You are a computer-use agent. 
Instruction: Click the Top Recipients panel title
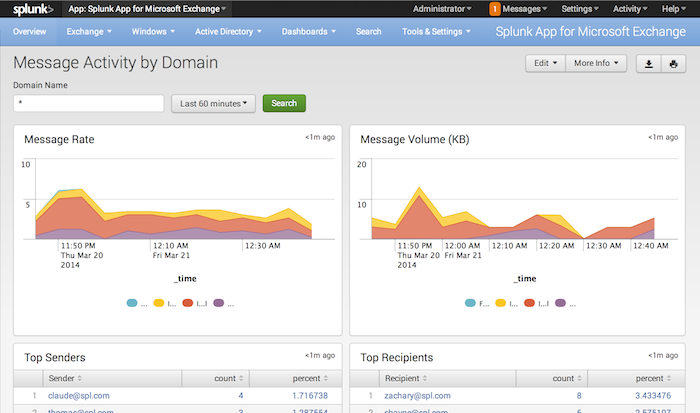[x=396, y=357]
